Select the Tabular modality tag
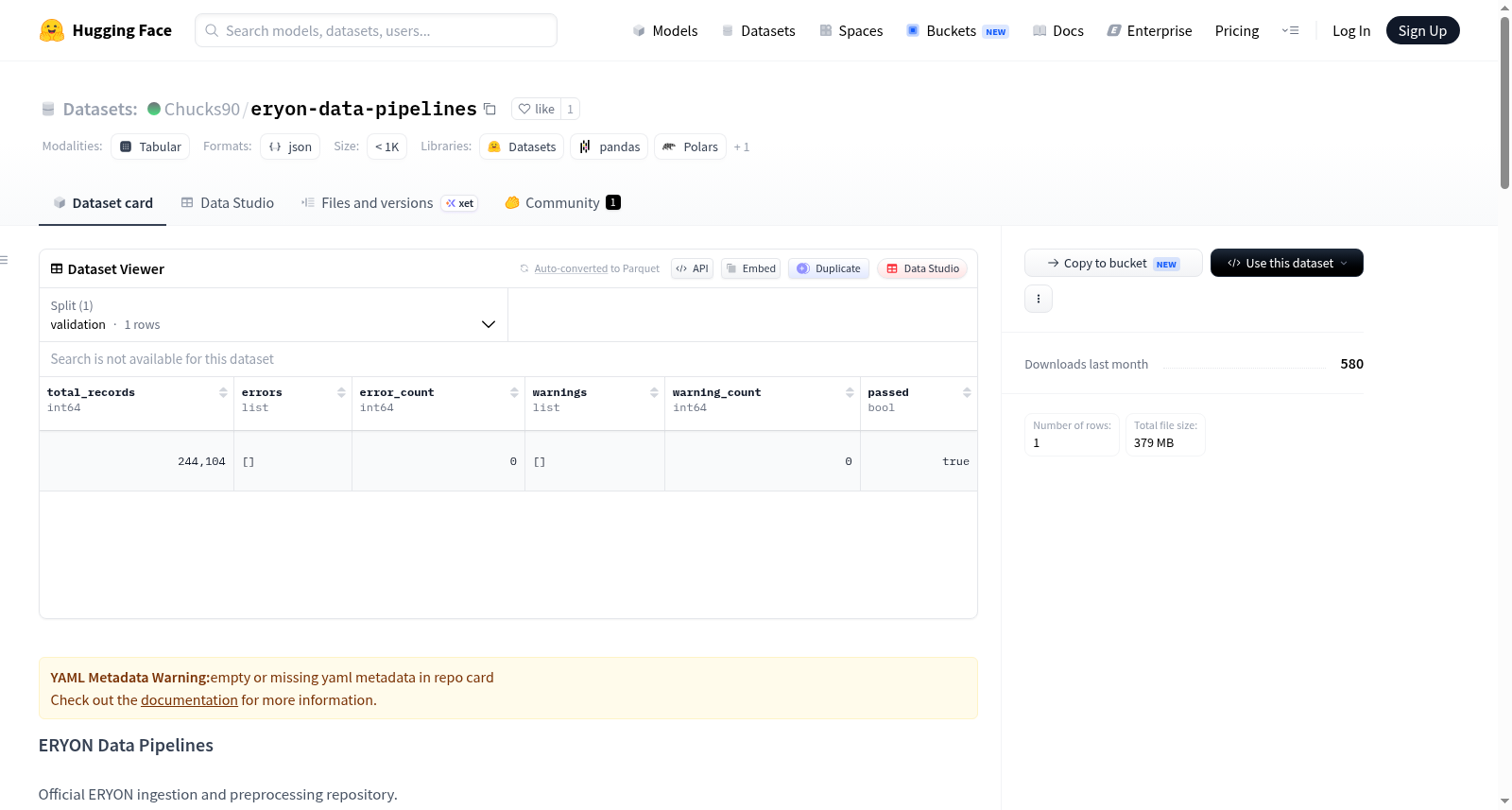This screenshot has height=810, width=1512. [150, 146]
